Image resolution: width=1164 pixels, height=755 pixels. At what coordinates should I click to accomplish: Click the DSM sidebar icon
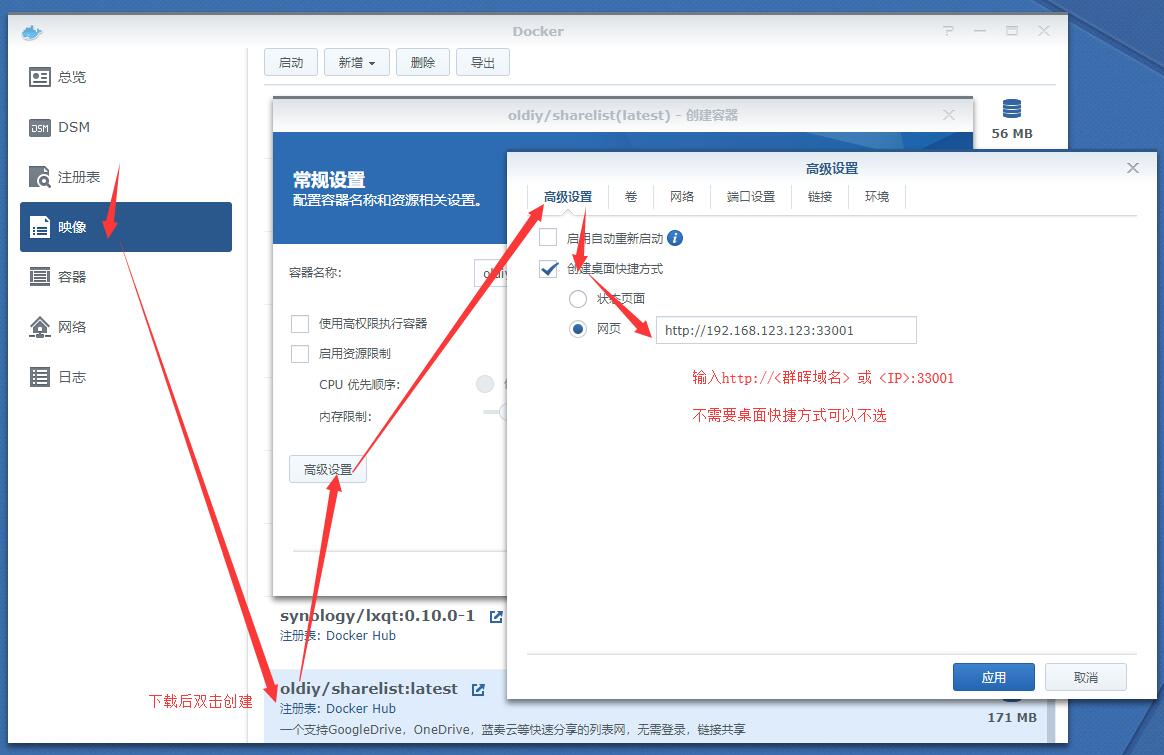tap(39, 128)
